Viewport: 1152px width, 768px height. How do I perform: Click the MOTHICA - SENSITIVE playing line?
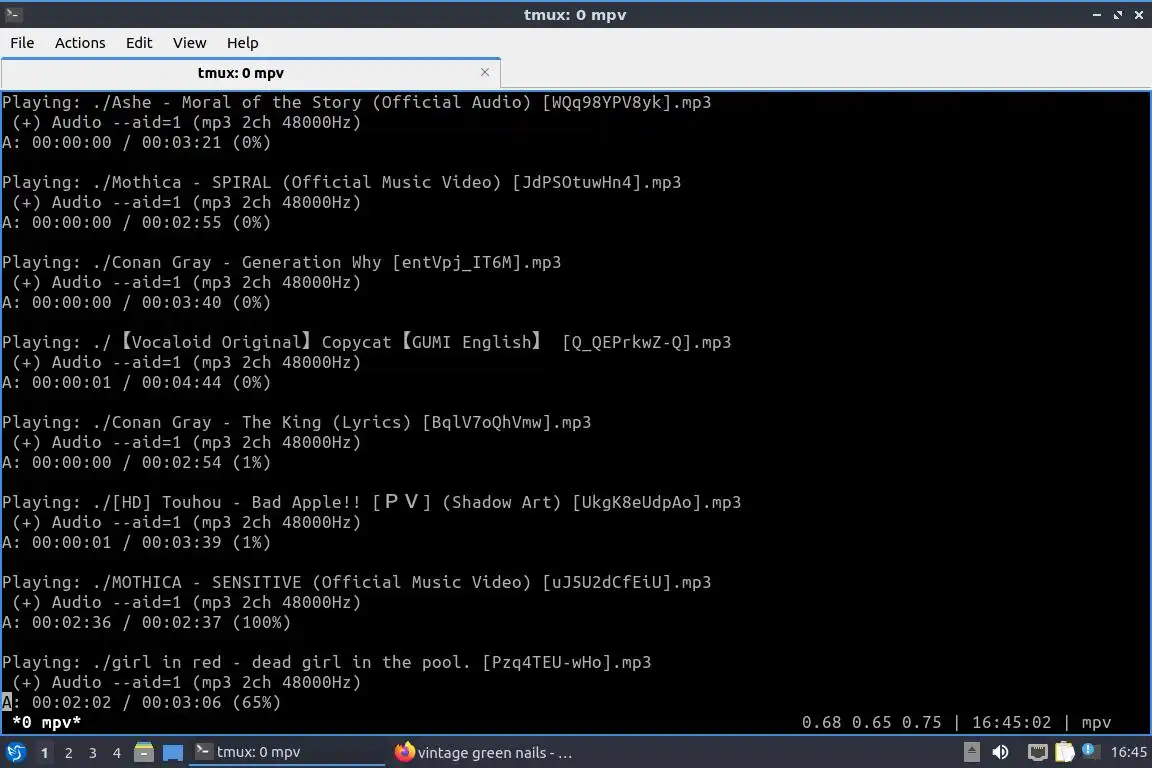[356, 583]
